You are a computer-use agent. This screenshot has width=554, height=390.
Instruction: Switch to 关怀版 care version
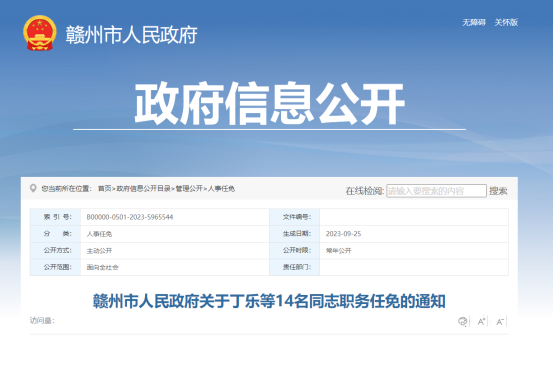pyautogui.click(x=506, y=23)
